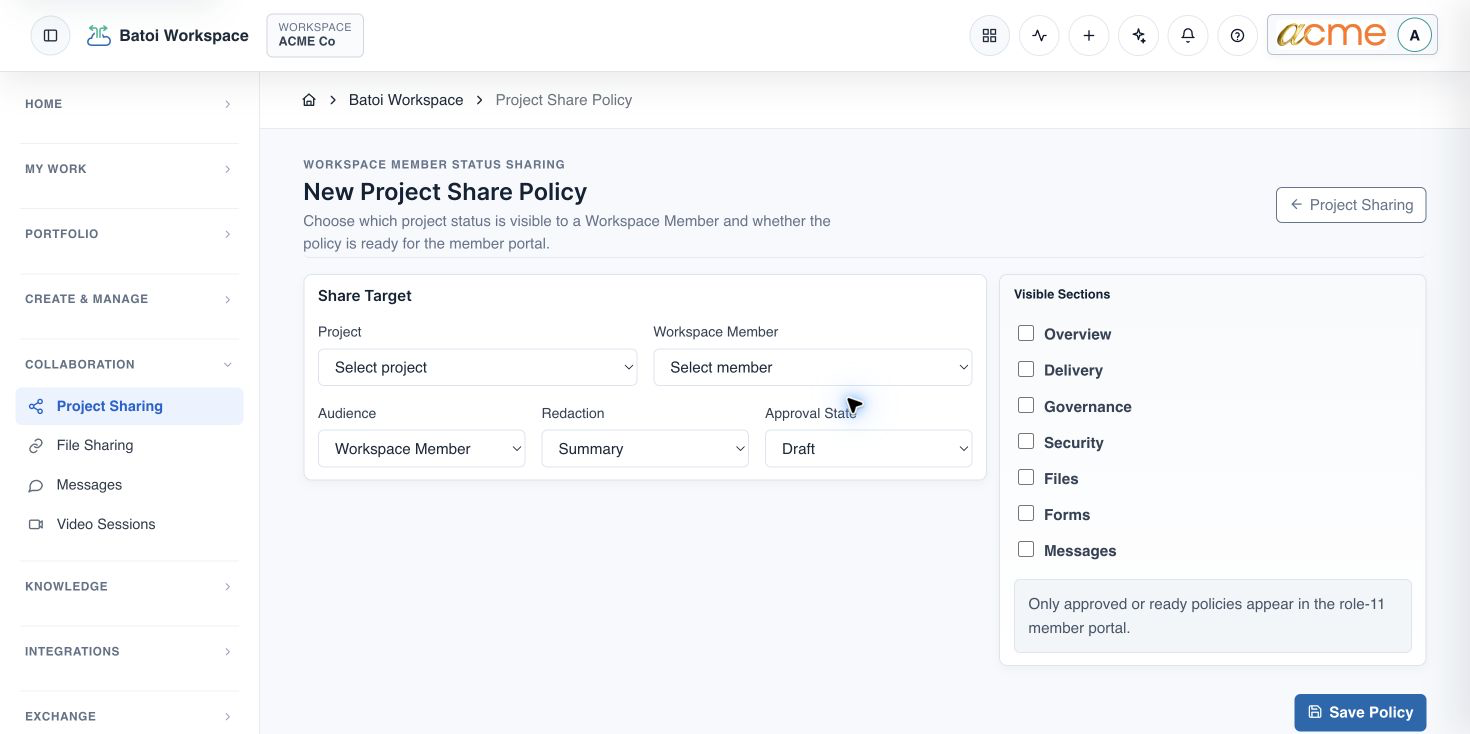This screenshot has width=1470, height=734.
Task: Click the Share Target heading
Action: coord(365,296)
